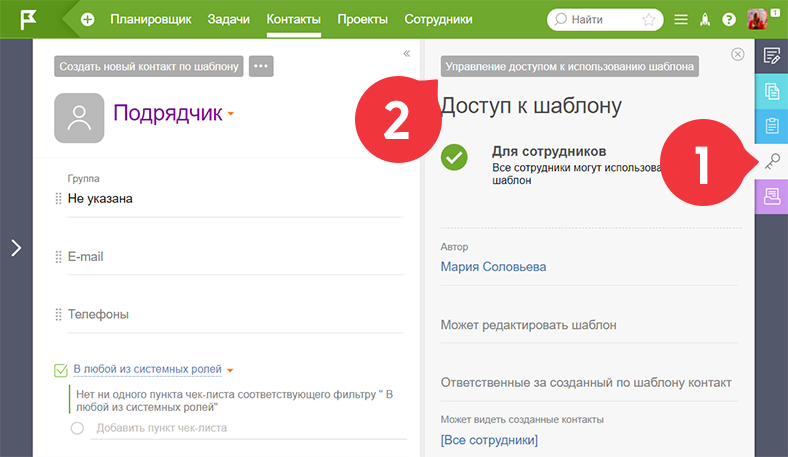Click the Может редактировать шаблон field
This screenshot has height=457, width=788.
point(589,325)
